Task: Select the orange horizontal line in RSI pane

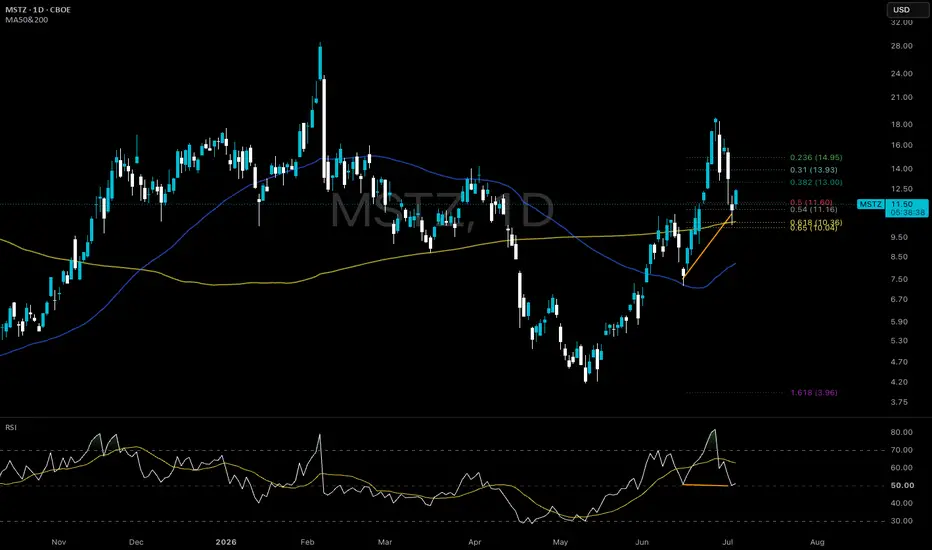Action: (x=706, y=485)
